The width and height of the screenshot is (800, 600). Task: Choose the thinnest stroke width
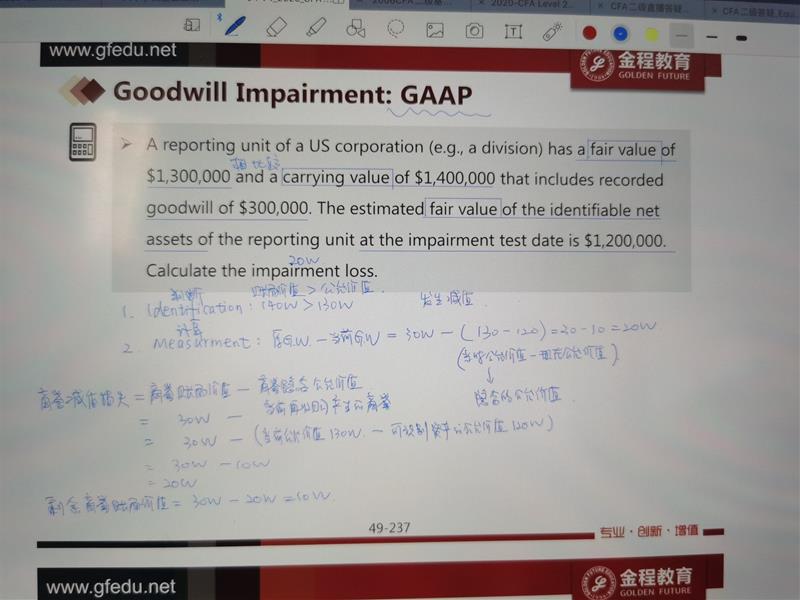coord(682,36)
